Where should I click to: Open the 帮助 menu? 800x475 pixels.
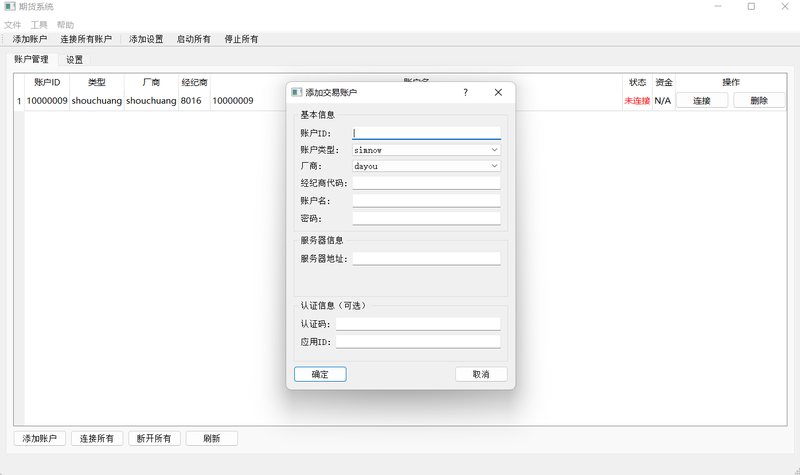tap(65, 25)
